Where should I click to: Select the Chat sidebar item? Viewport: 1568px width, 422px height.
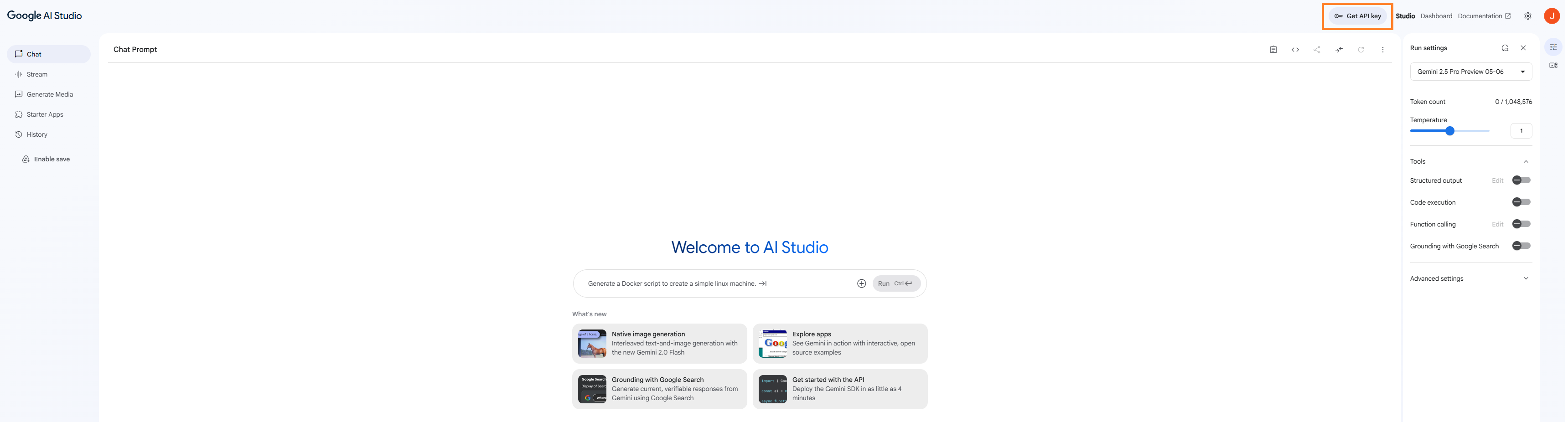pos(49,54)
